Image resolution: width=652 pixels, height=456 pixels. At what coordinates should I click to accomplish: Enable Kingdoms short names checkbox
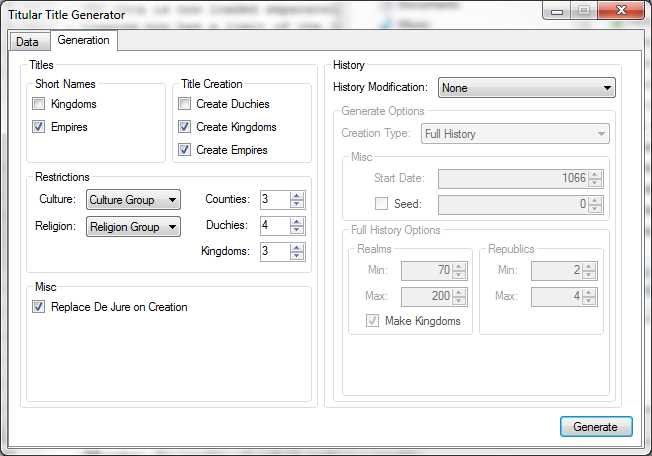coord(39,104)
